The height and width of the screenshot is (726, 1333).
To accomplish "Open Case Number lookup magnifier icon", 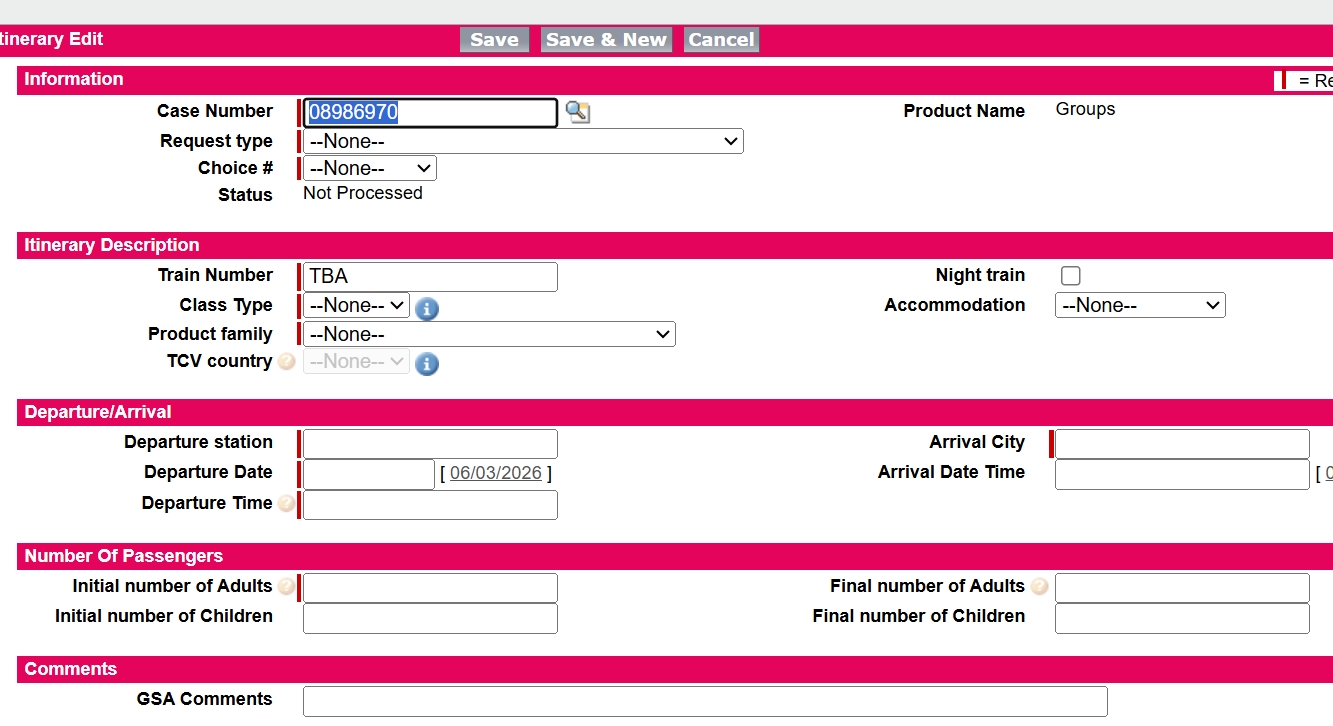I will (x=578, y=112).
